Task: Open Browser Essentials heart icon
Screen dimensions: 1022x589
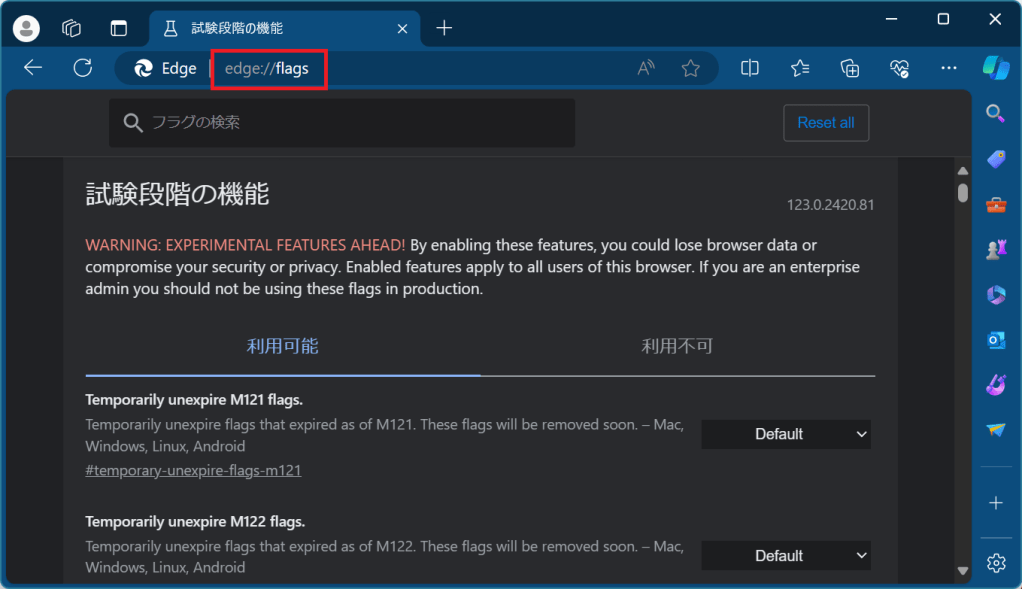Action: coord(899,68)
